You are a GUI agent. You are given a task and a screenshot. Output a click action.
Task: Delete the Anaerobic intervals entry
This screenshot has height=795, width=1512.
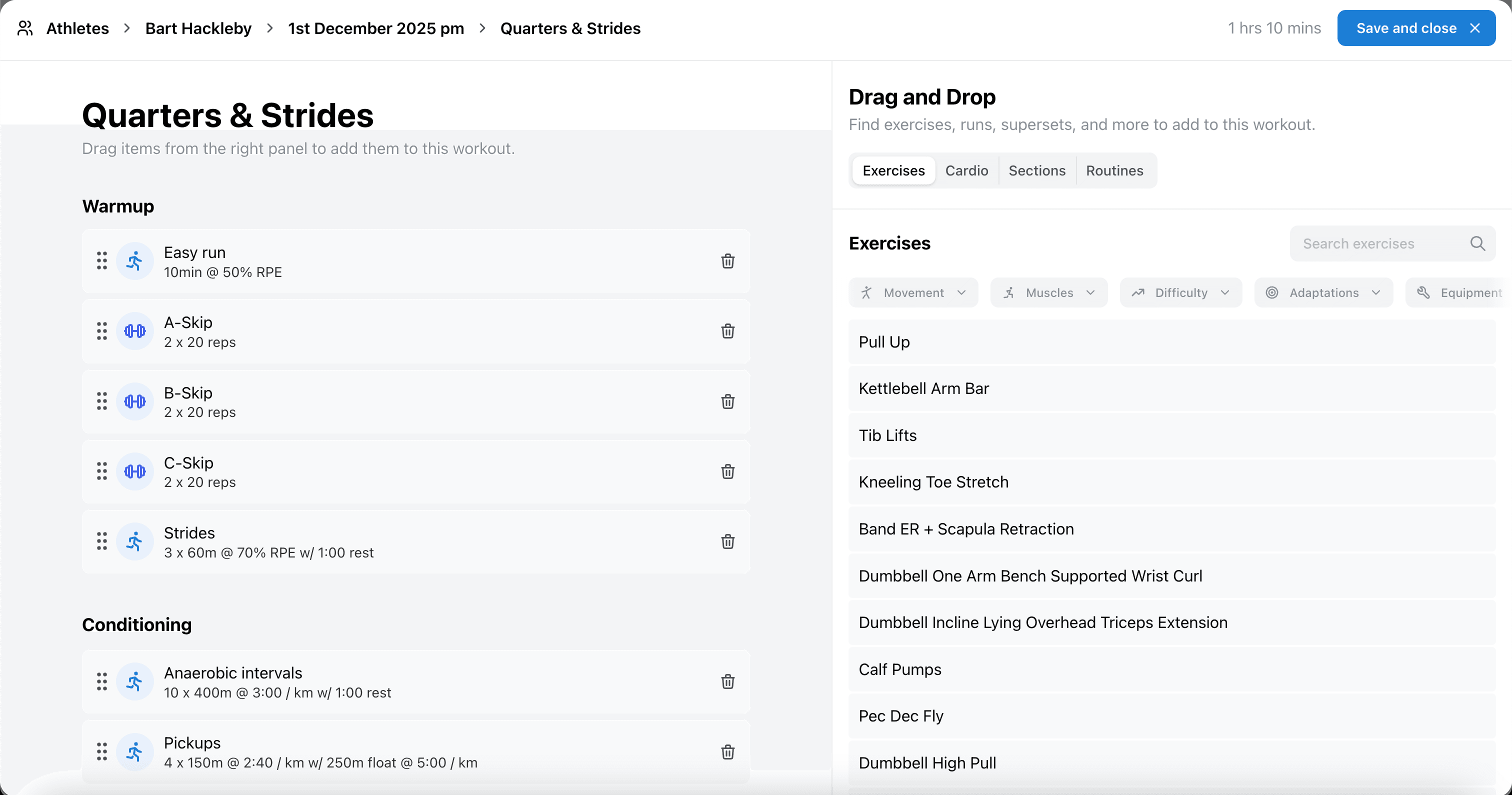(727, 681)
